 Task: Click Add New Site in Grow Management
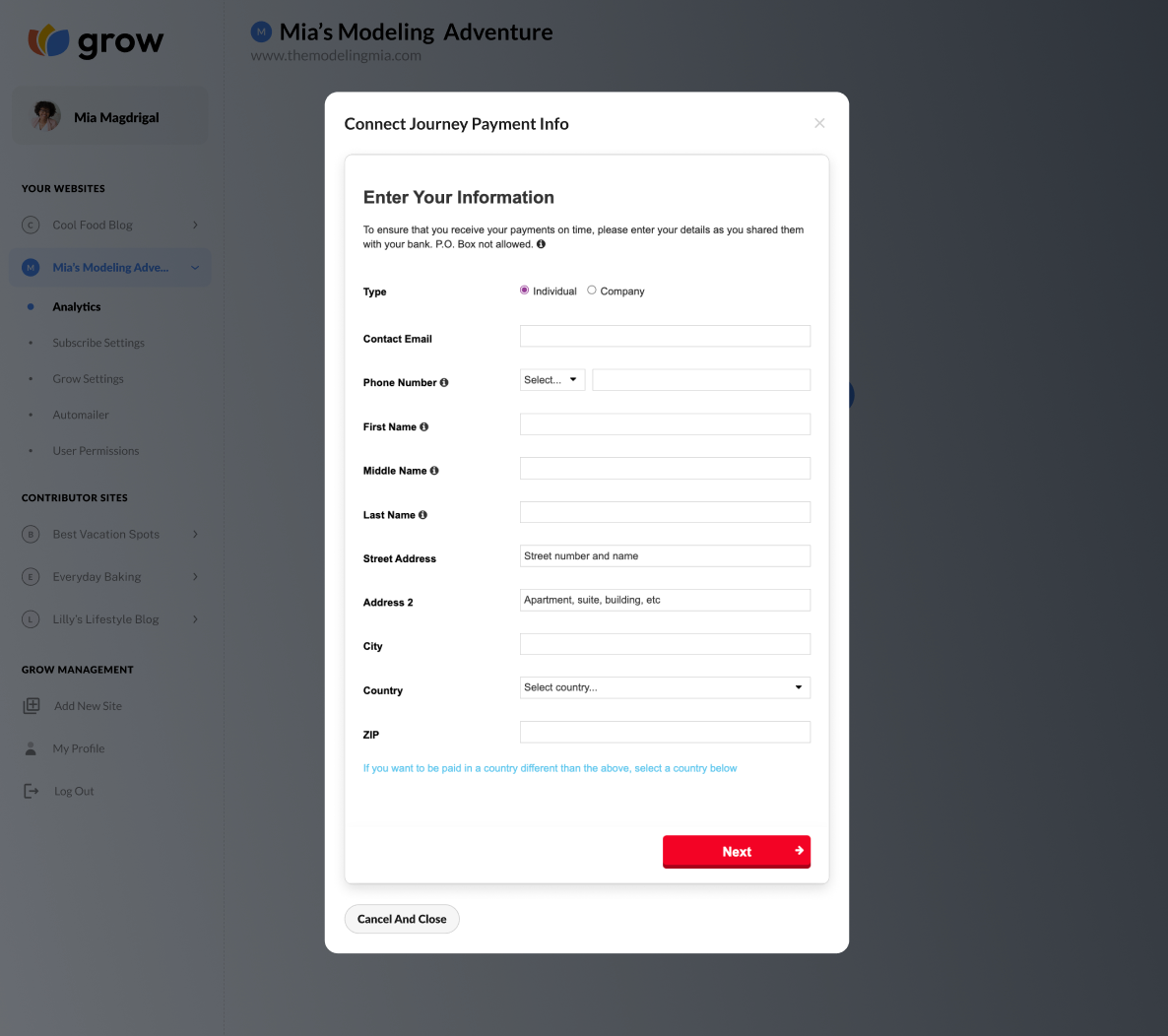click(x=88, y=706)
